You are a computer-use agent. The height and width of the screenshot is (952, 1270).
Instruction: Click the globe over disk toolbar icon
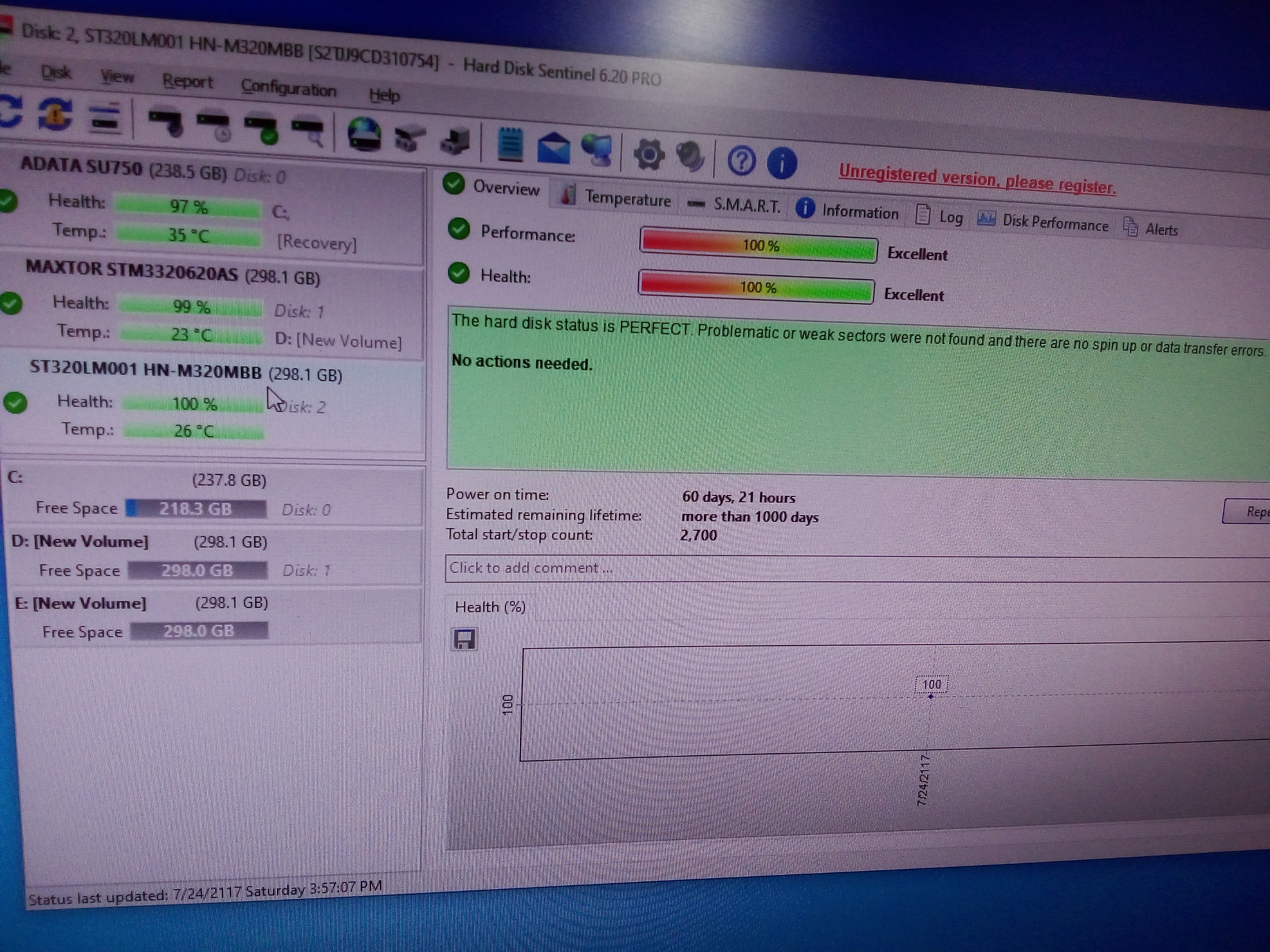tap(364, 134)
